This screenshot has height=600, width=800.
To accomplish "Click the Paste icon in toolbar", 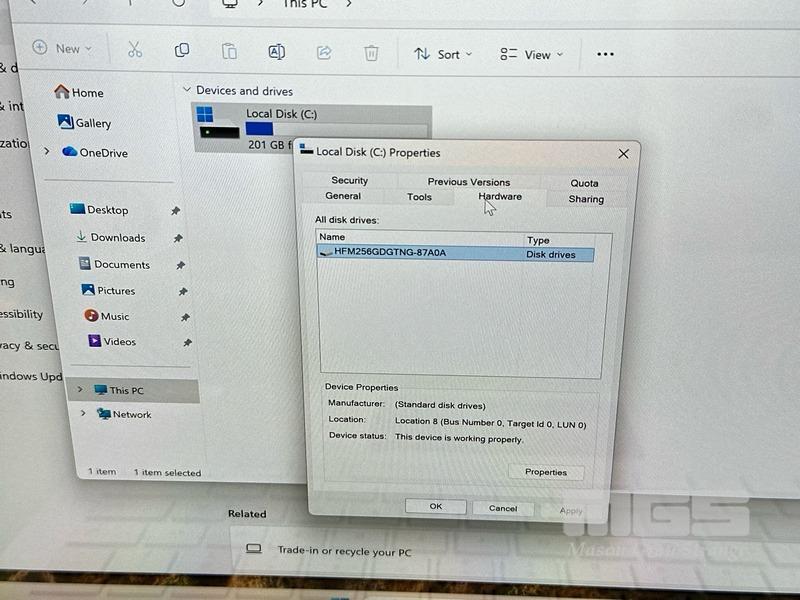I will (229, 52).
